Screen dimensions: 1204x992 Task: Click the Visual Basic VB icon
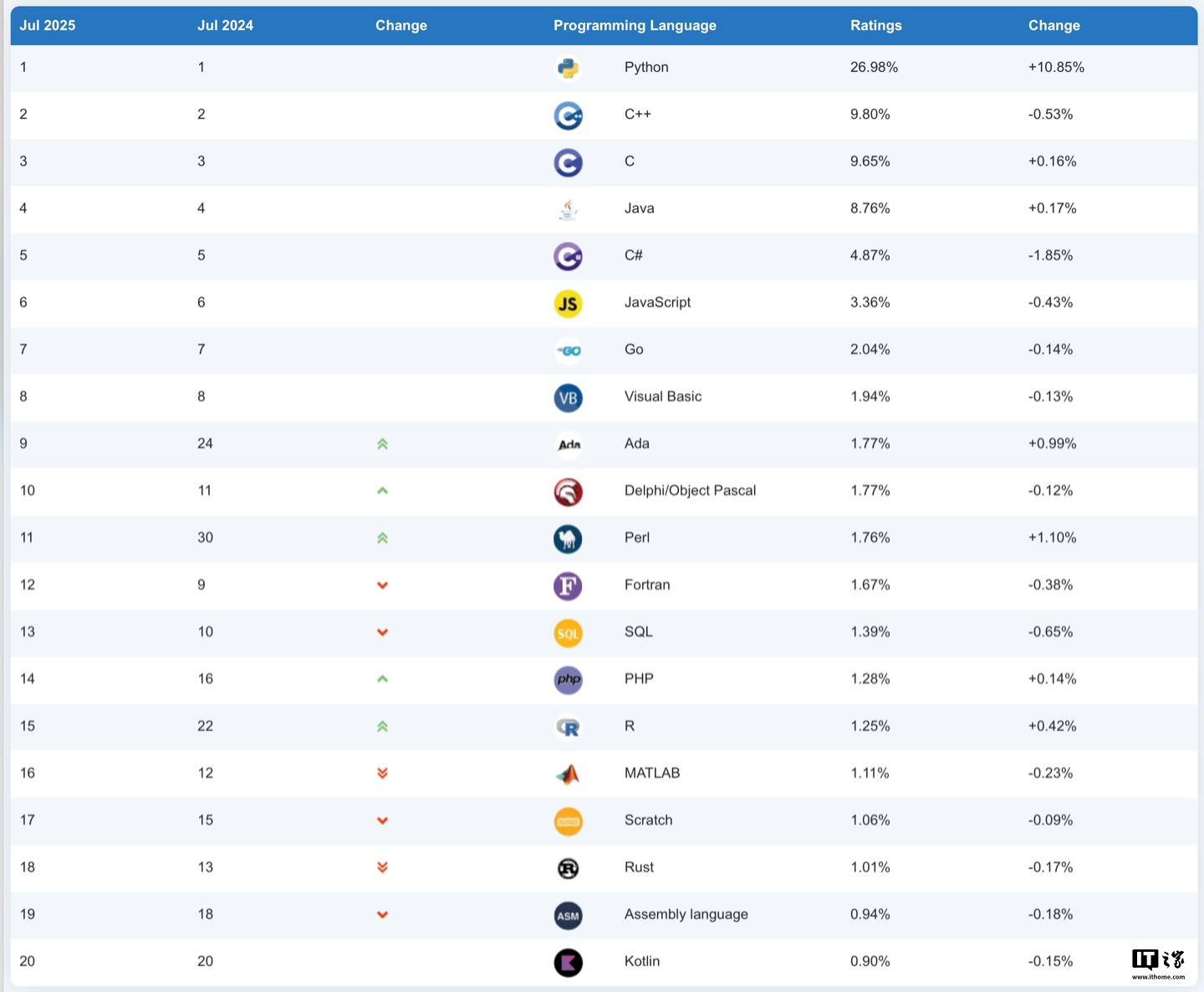[x=568, y=398]
